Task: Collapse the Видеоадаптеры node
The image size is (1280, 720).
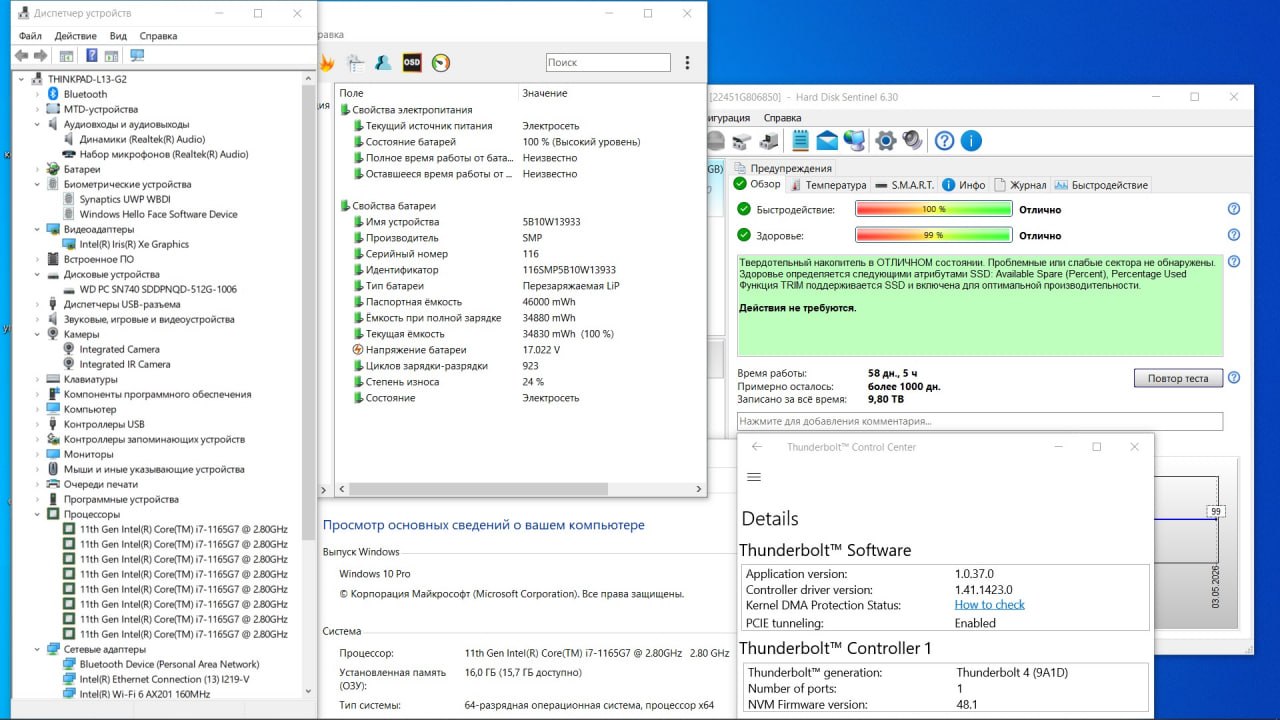Action: point(38,229)
